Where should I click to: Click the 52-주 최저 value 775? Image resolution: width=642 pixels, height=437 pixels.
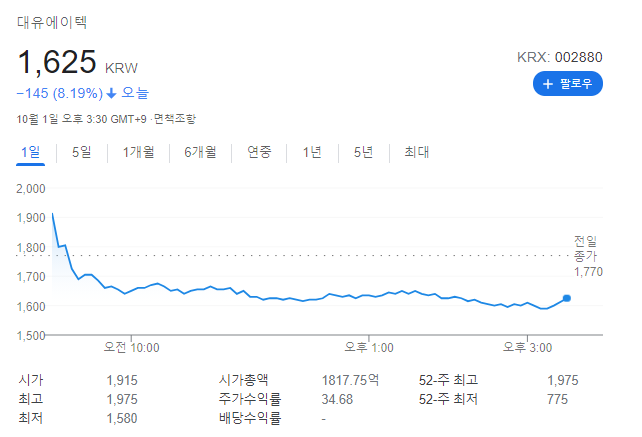(557, 399)
